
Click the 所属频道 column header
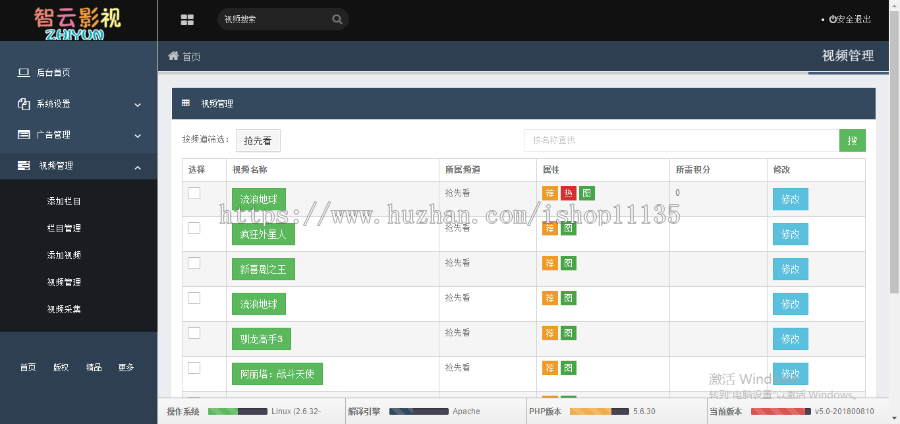click(x=462, y=170)
